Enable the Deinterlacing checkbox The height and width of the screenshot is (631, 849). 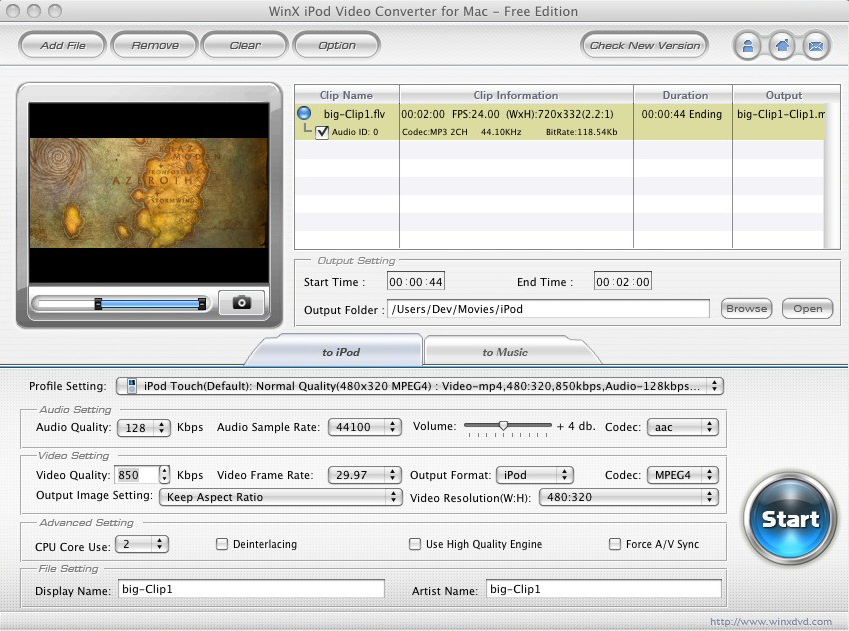click(x=222, y=544)
